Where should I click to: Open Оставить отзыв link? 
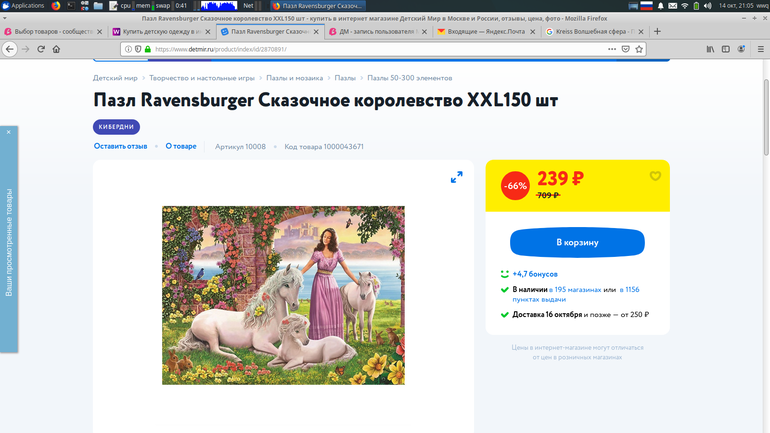click(x=120, y=146)
